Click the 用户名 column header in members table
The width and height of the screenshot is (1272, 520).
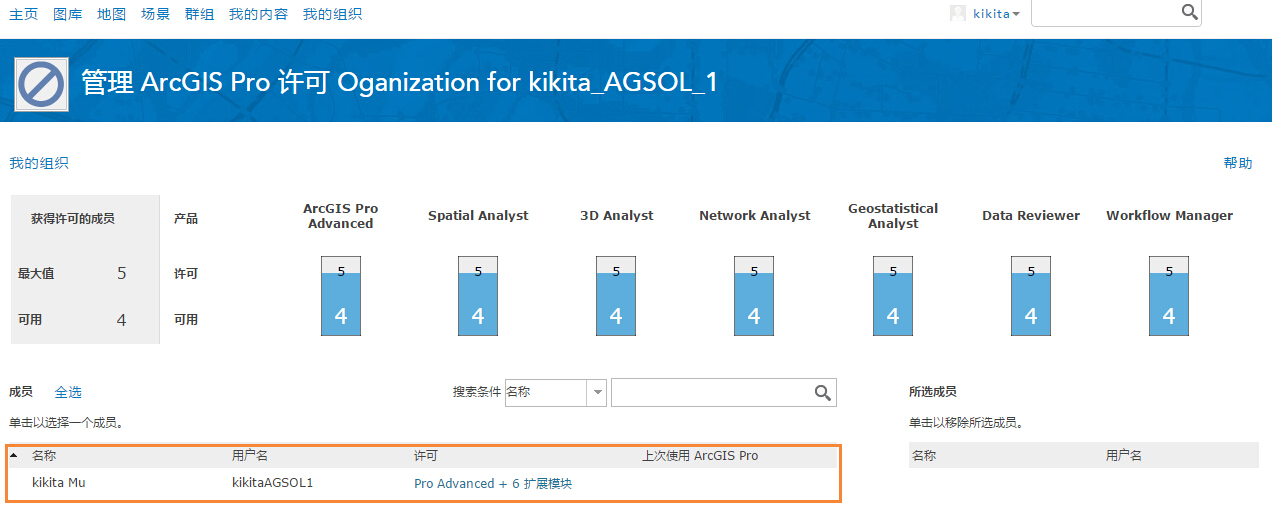coord(250,456)
